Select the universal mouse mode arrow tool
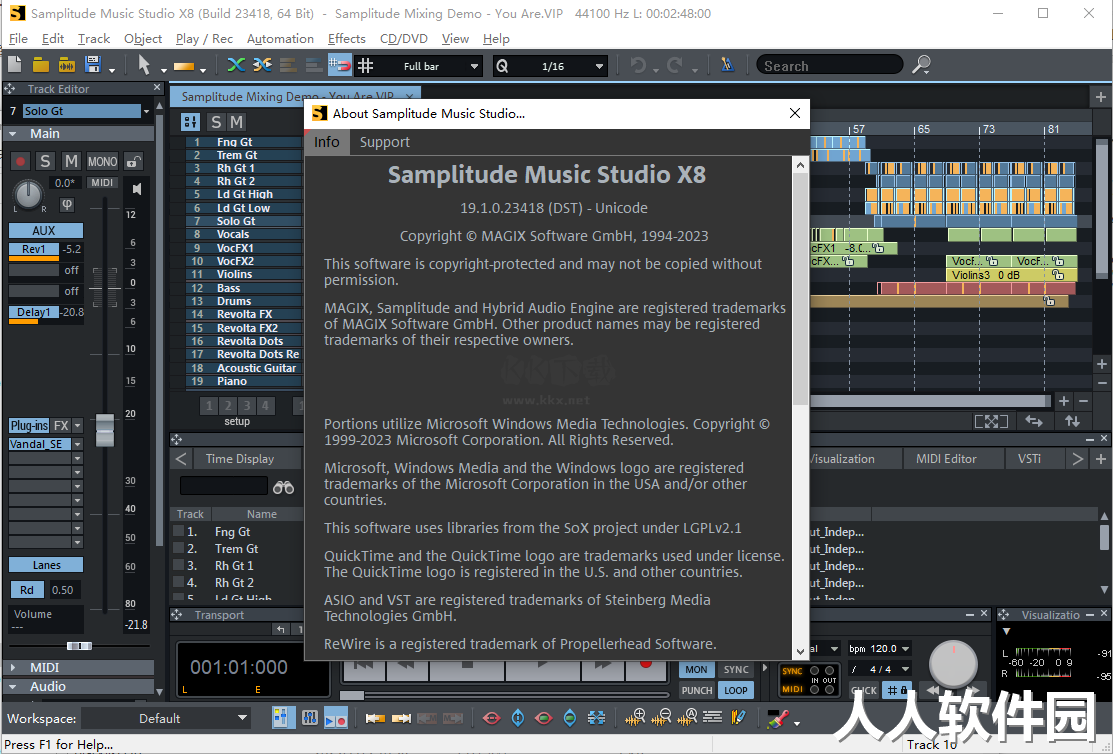 144,65
